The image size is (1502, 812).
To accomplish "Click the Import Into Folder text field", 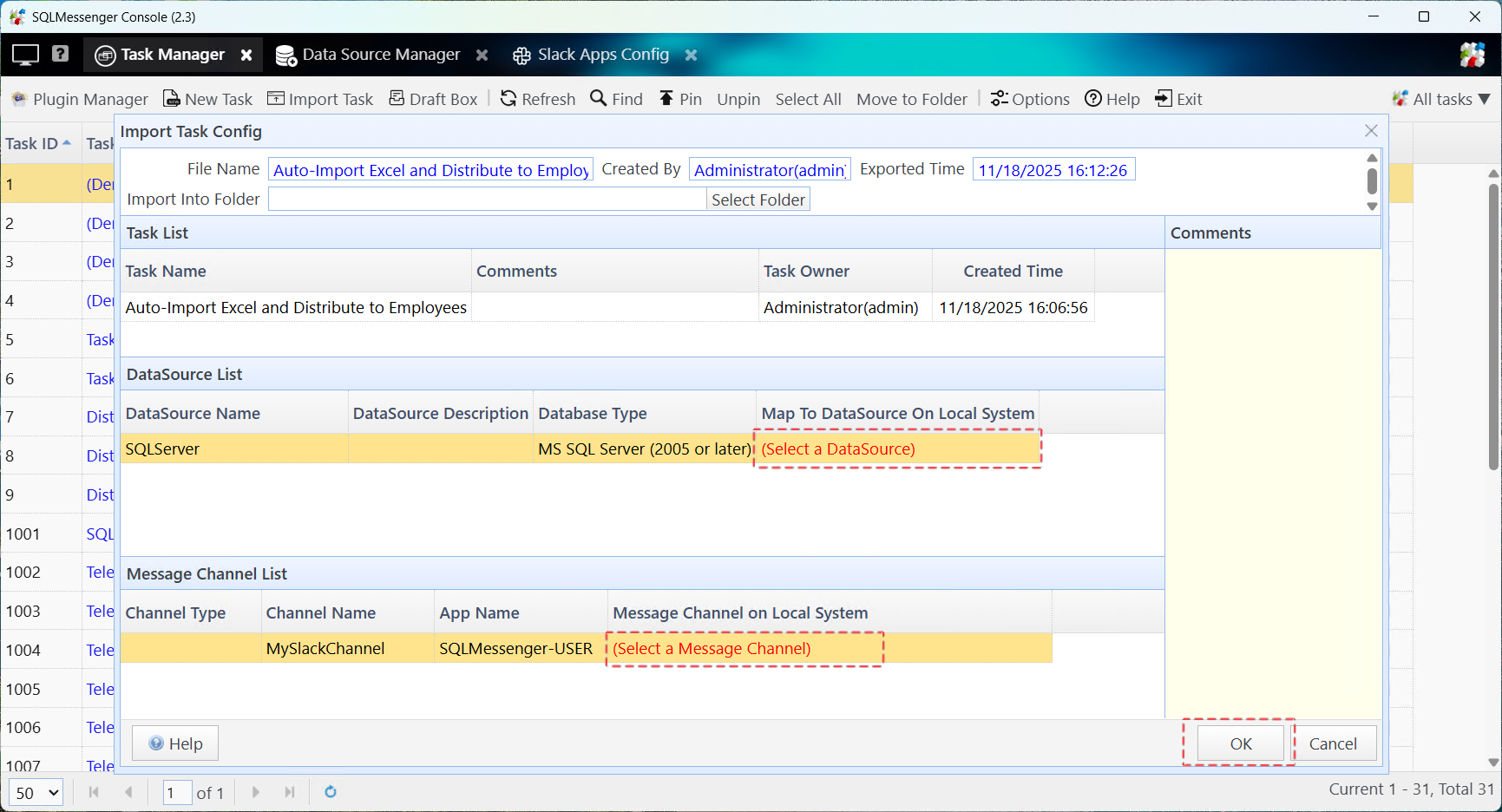I will click(487, 200).
